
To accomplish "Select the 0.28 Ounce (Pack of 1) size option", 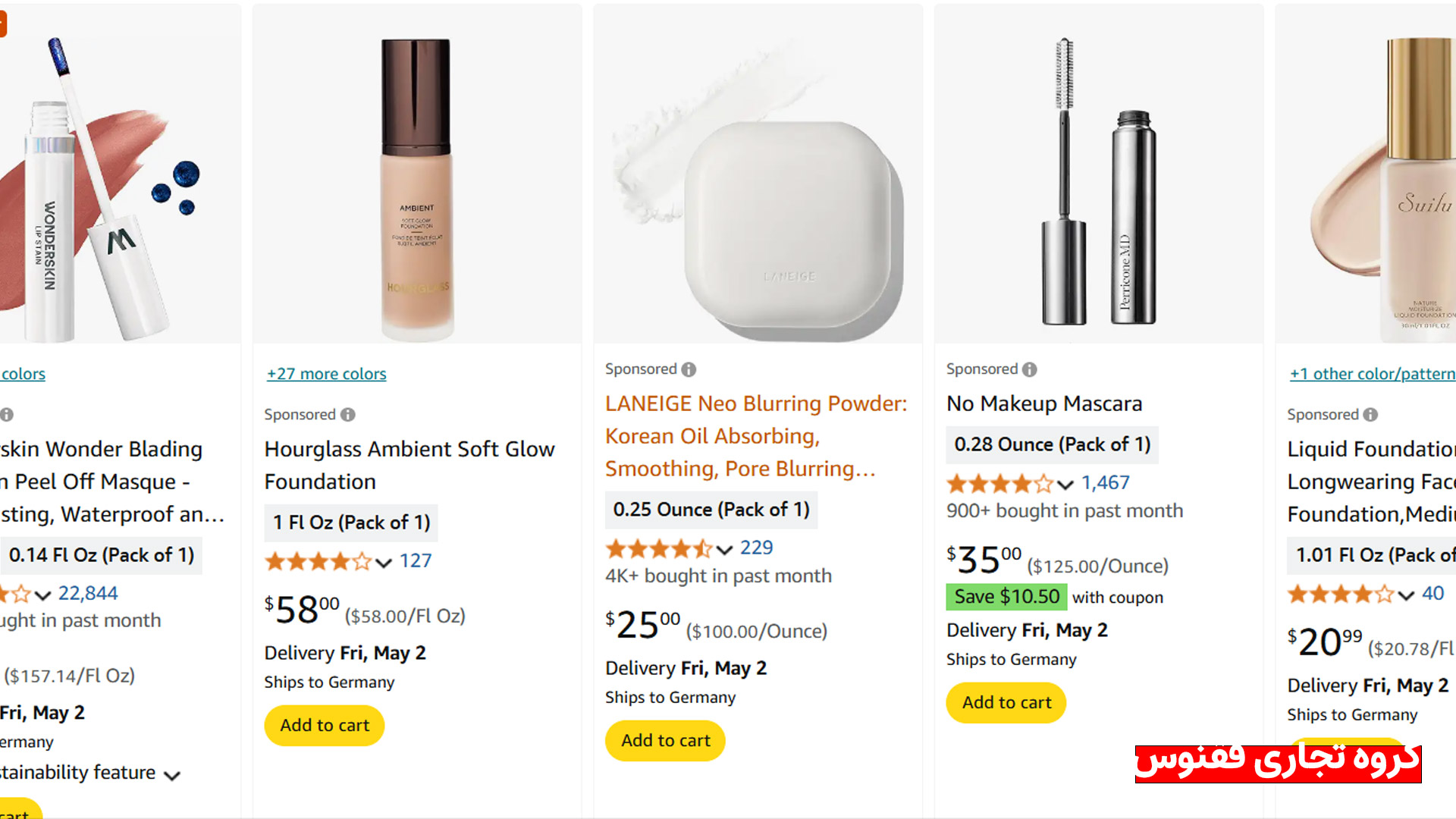I will pyautogui.click(x=1052, y=444).
